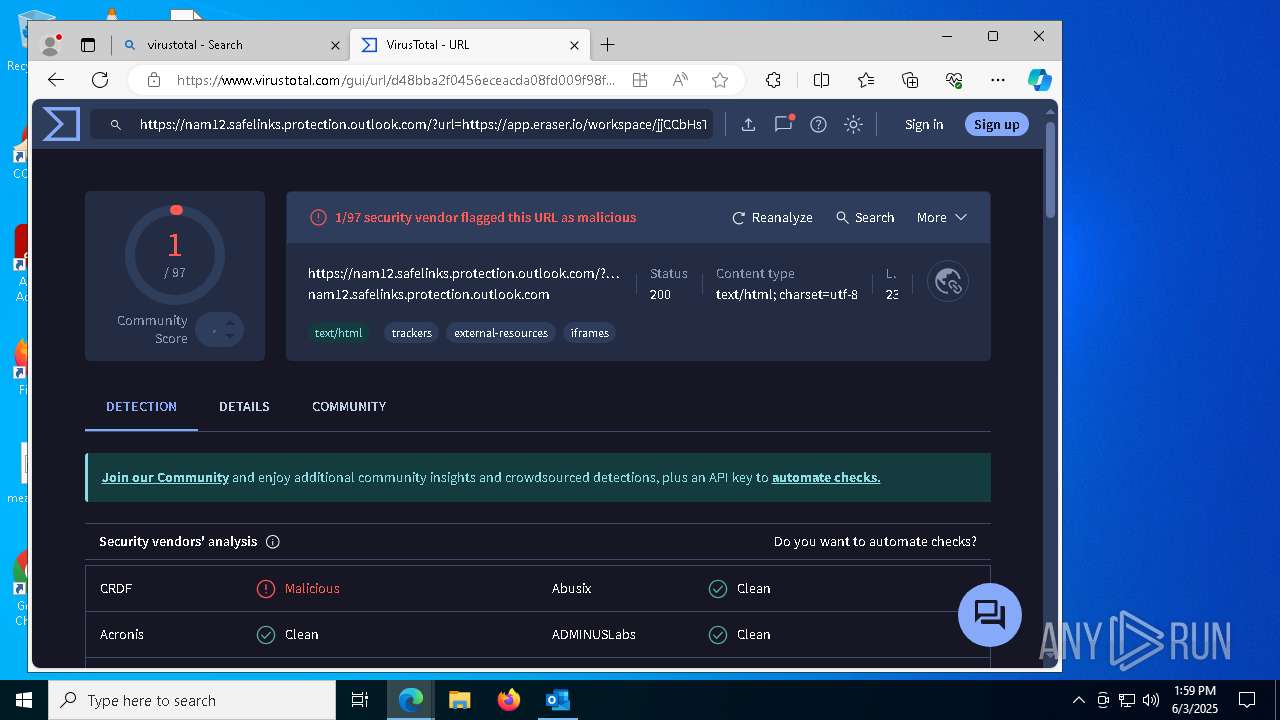Downvote the community score arrow
The width and height of the screenshot is (1280, 720).
pos(230,337)
